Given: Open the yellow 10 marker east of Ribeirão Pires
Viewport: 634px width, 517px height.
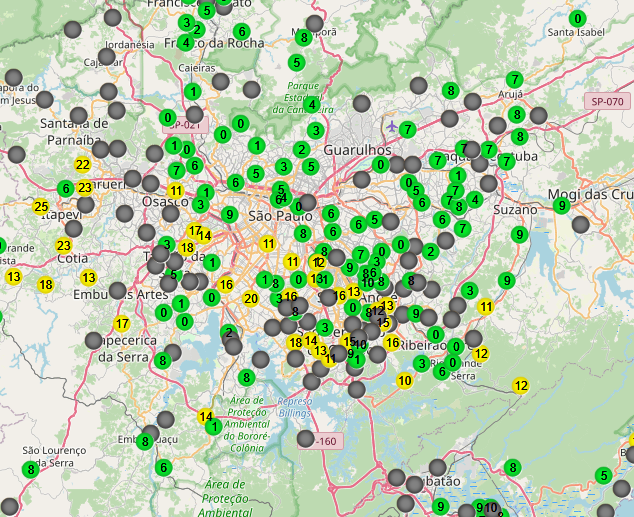Looking at the screenshot, I should pos(405,380).
